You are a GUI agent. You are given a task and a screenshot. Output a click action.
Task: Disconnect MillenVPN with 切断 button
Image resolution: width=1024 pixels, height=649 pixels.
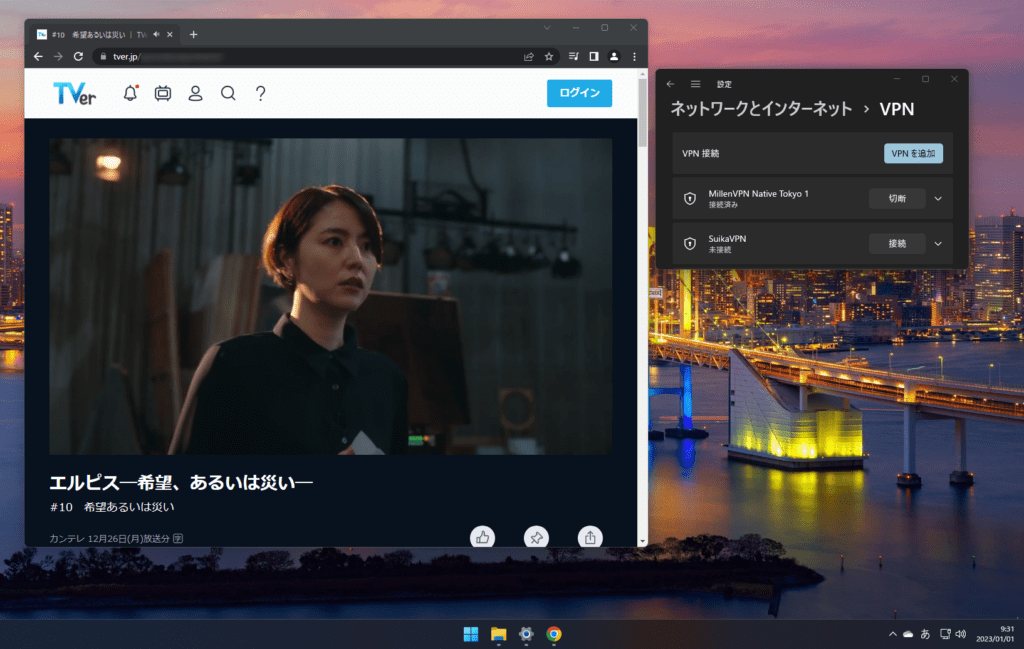[897, 198]
